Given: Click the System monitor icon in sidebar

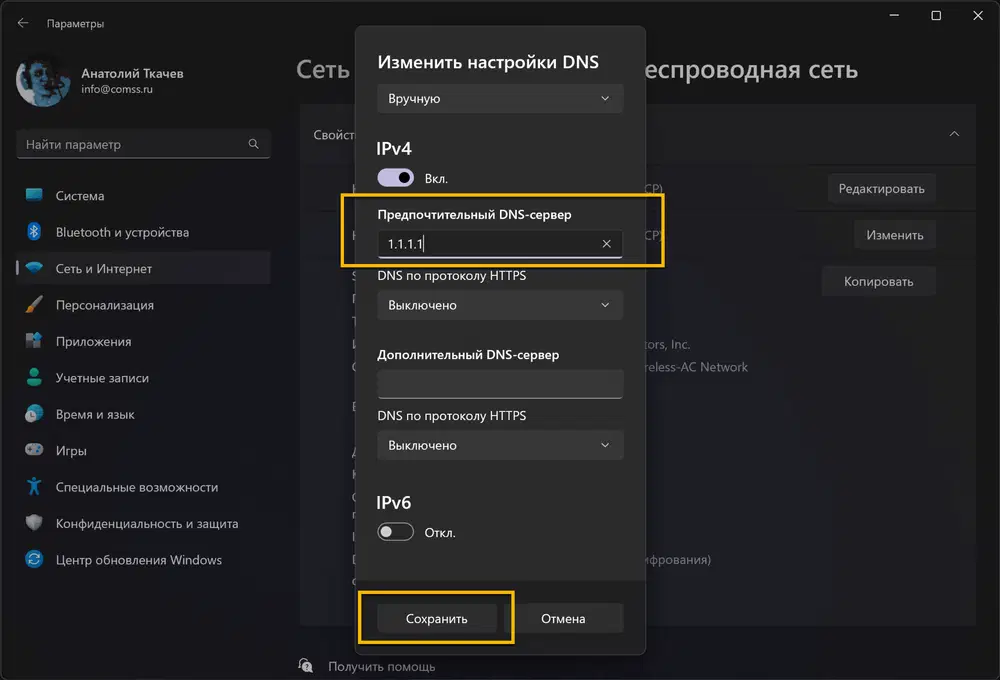Looking at the screenshot, I should [35, 196].
